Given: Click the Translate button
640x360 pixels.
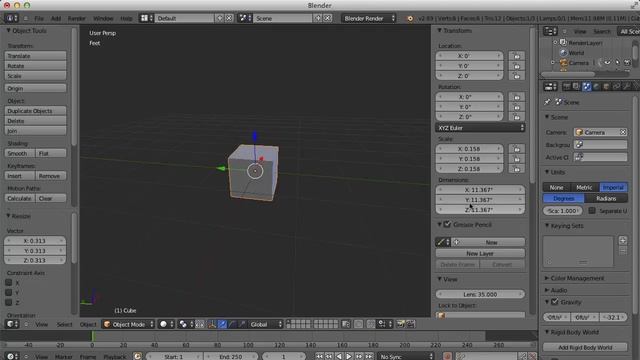Looking at the screenshot, I should pos(36,56).
